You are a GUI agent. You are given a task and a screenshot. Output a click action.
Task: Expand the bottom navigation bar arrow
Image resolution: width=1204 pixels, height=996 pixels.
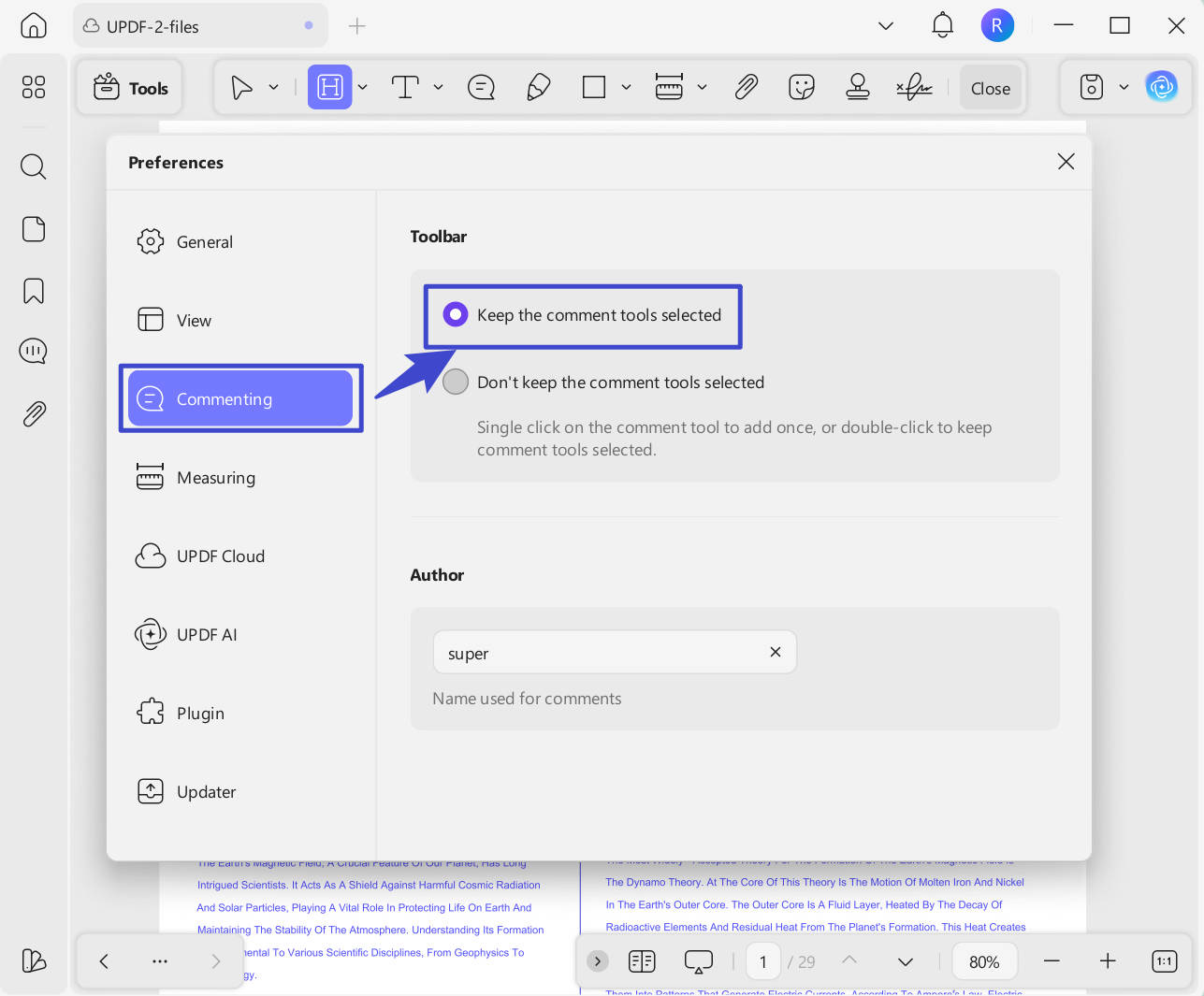click(598, 961)
